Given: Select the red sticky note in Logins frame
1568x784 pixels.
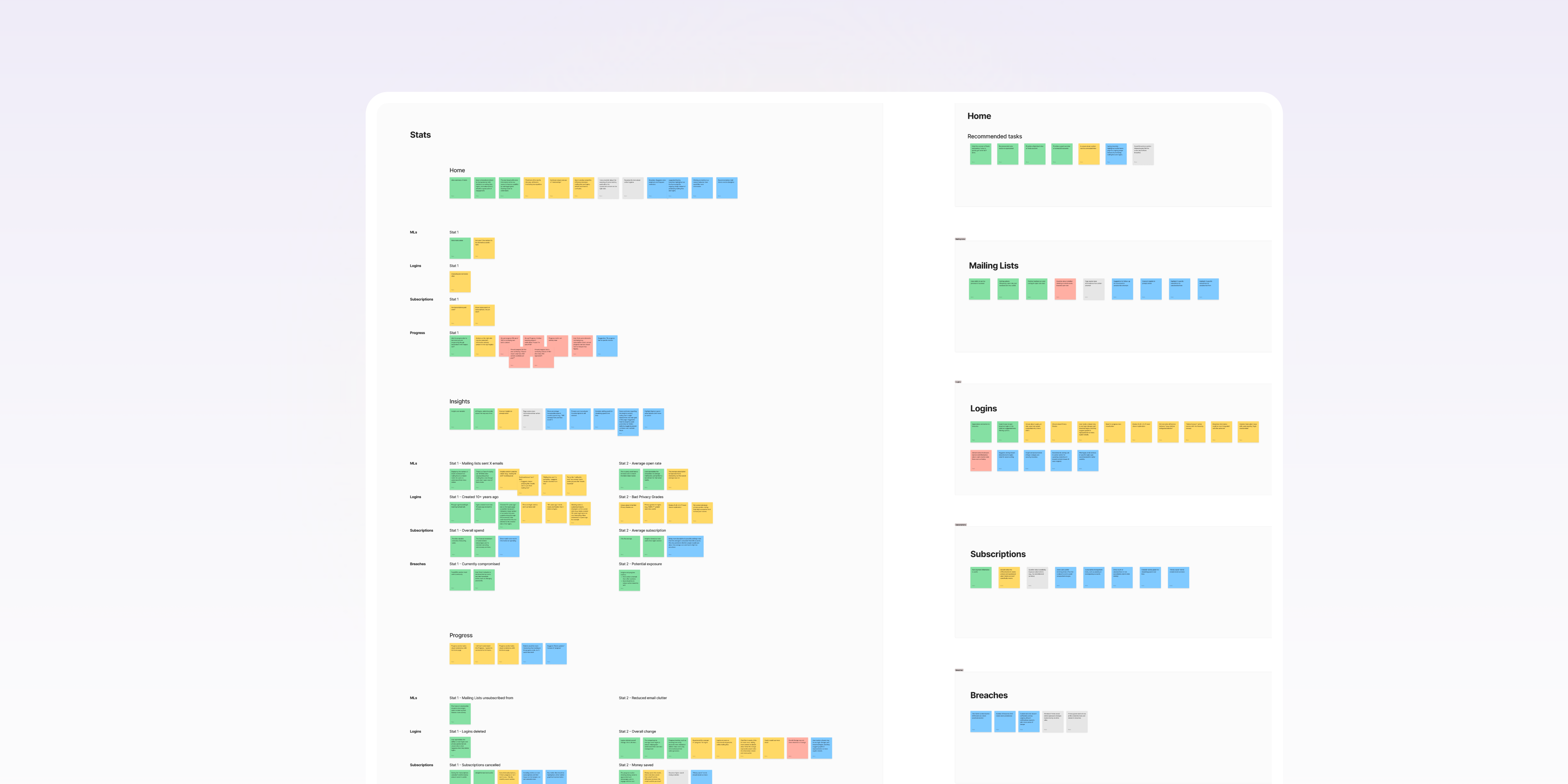Looking at the screenshot, I should [981, 461].
